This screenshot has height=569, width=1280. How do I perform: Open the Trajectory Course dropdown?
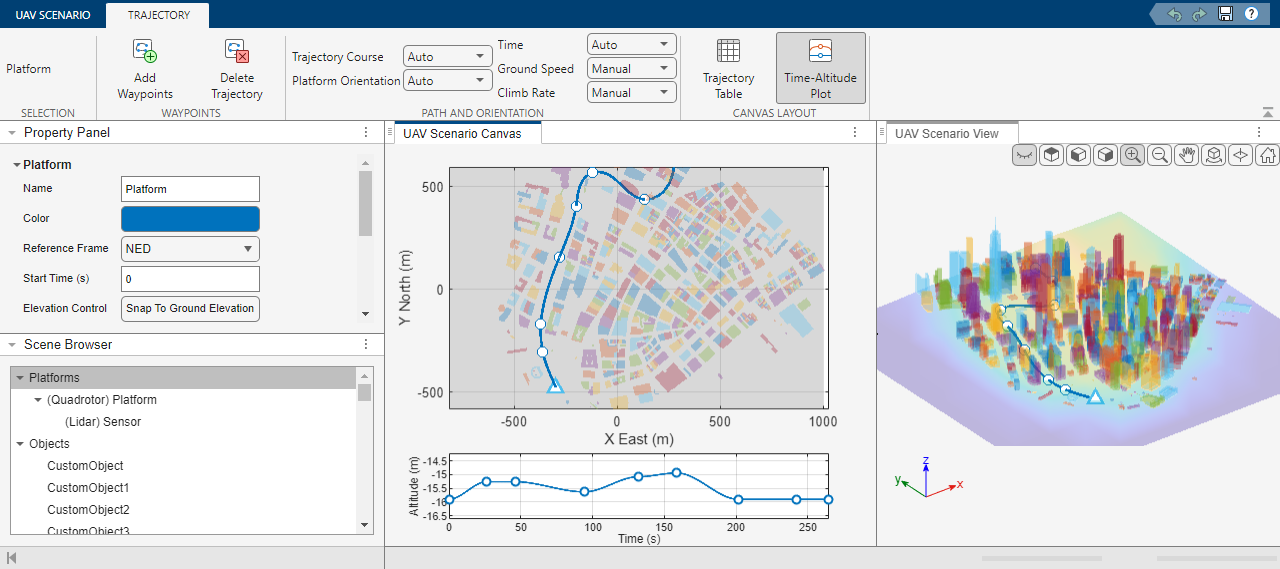coord(447,57)
